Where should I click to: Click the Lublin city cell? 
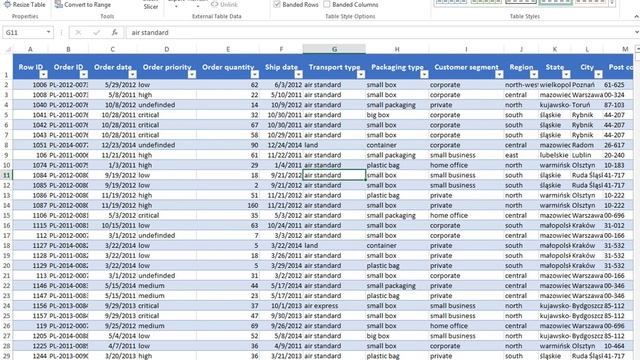coord(587,155)
